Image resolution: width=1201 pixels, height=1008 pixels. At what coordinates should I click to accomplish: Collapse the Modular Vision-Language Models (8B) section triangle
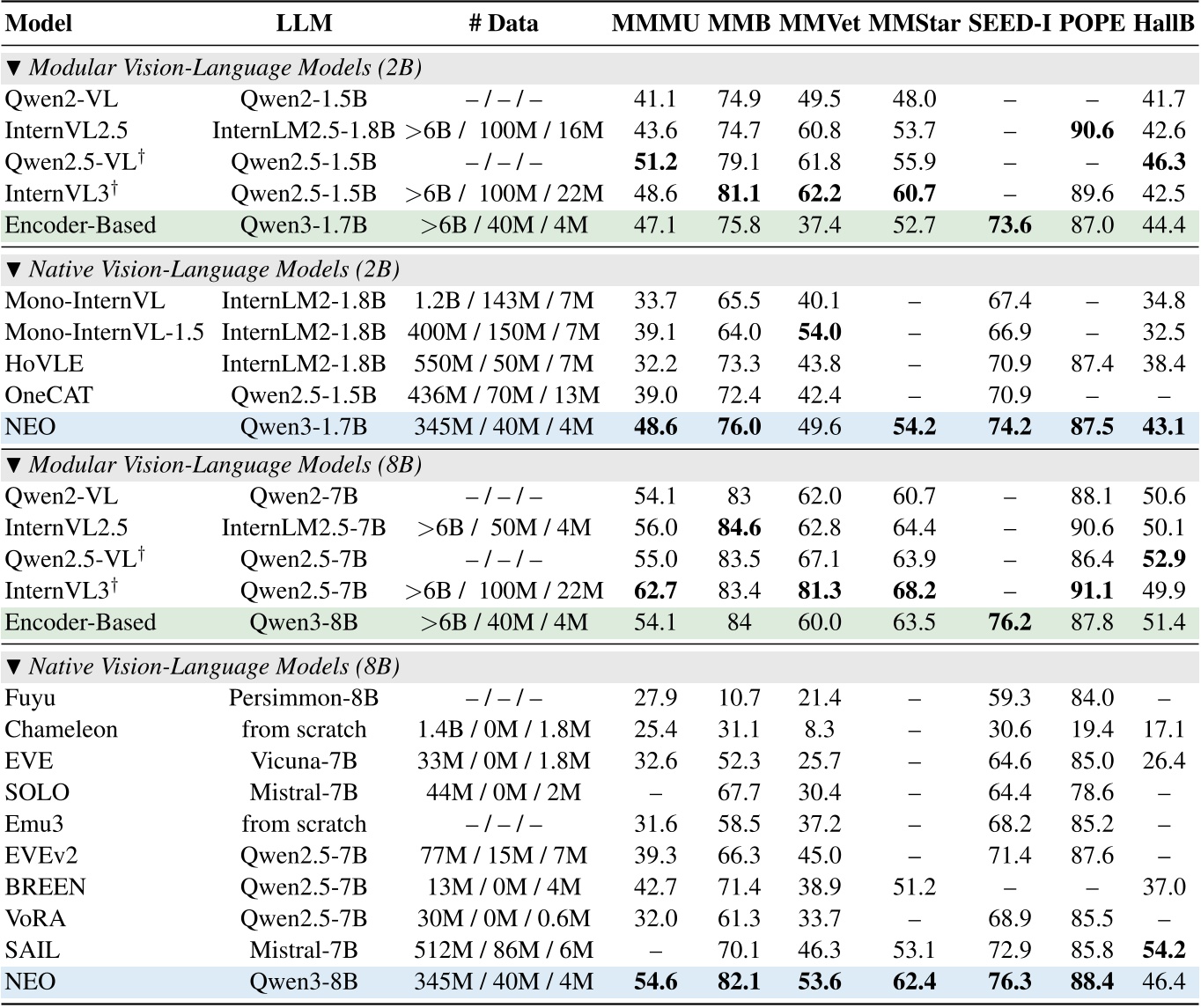(x=13, y=465)
